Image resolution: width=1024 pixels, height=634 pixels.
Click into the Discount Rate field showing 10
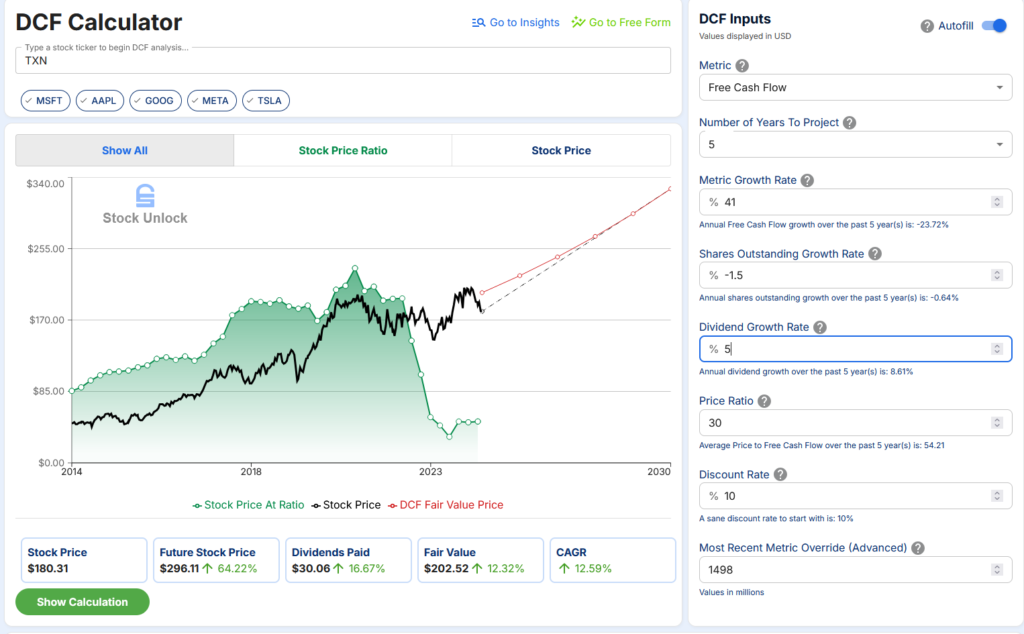856,496
